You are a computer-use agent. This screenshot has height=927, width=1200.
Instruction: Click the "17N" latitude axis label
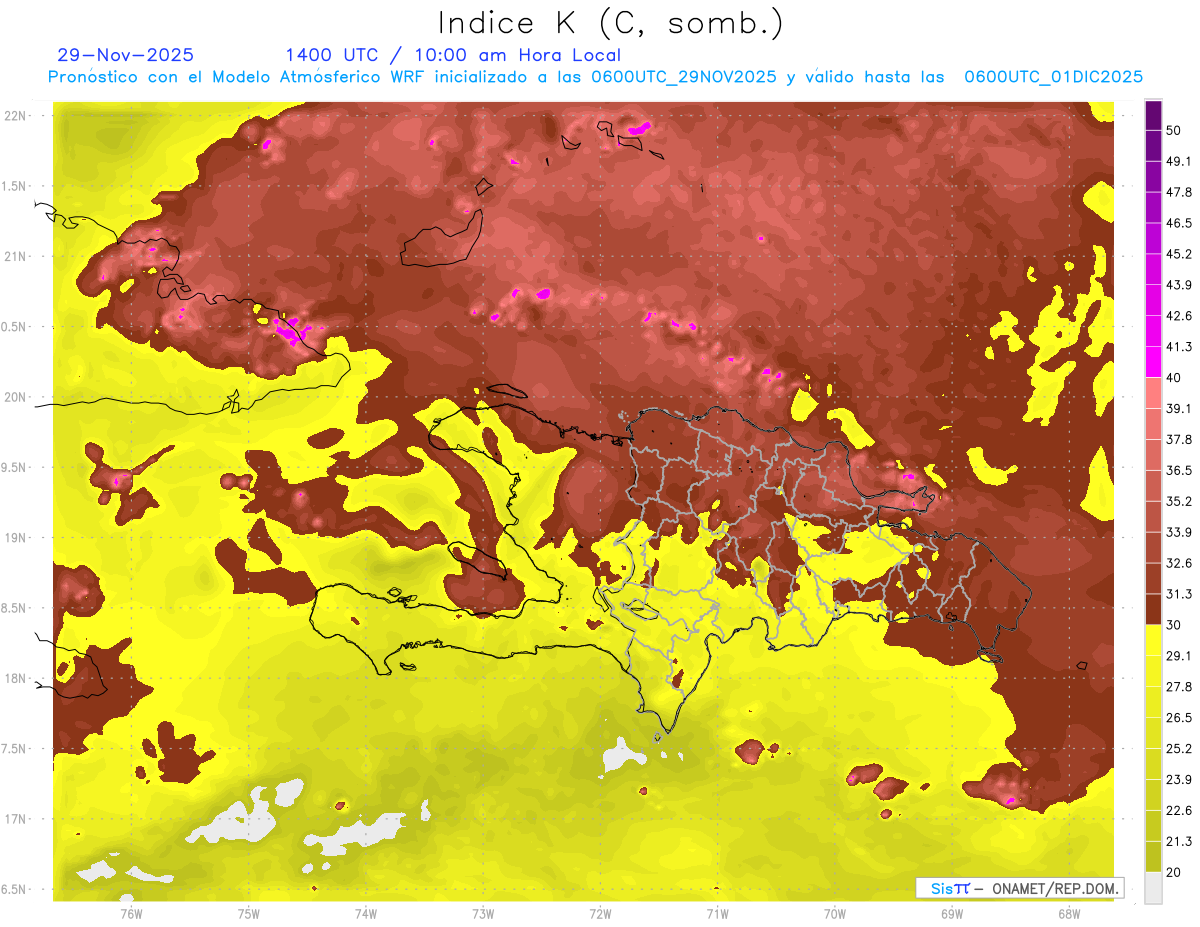15,819
